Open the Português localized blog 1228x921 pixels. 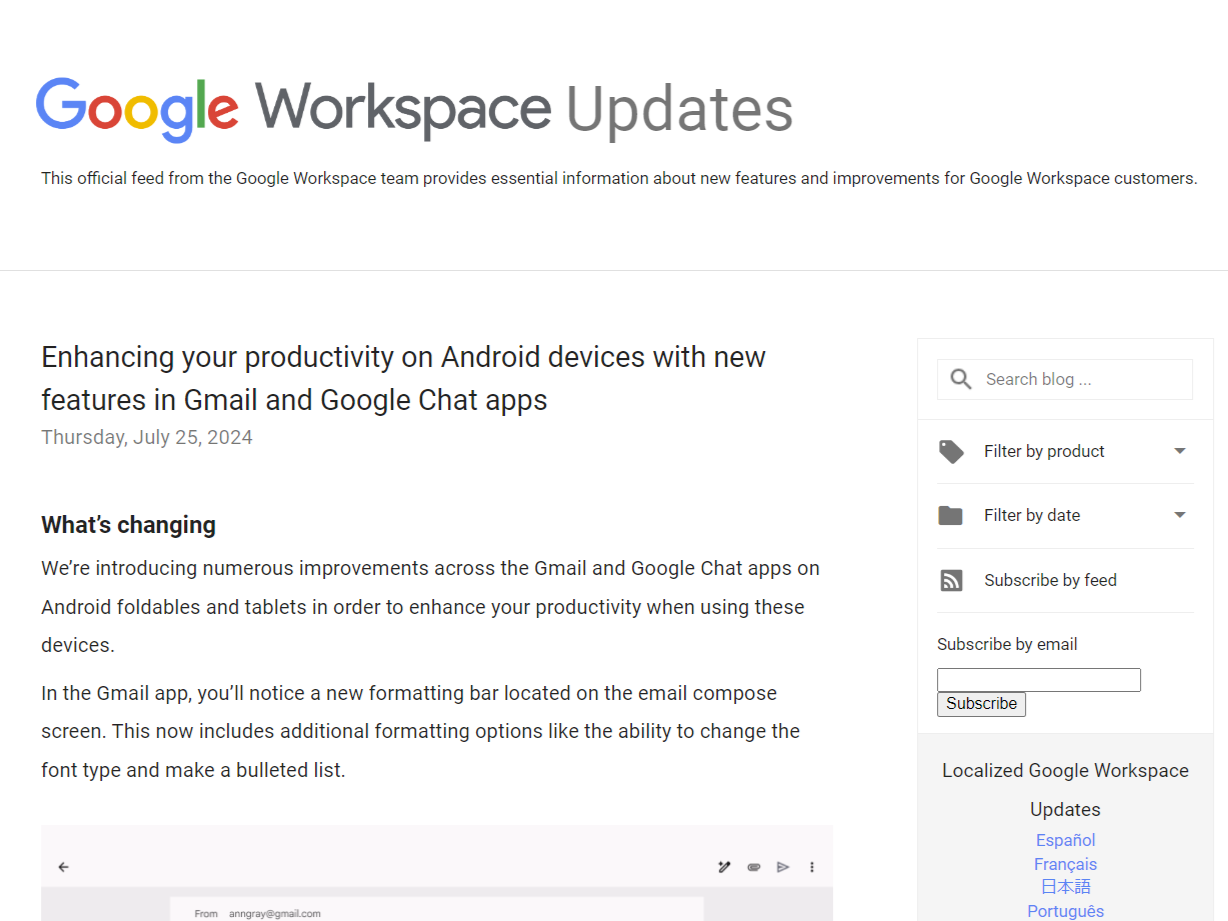coord(1065,911)
